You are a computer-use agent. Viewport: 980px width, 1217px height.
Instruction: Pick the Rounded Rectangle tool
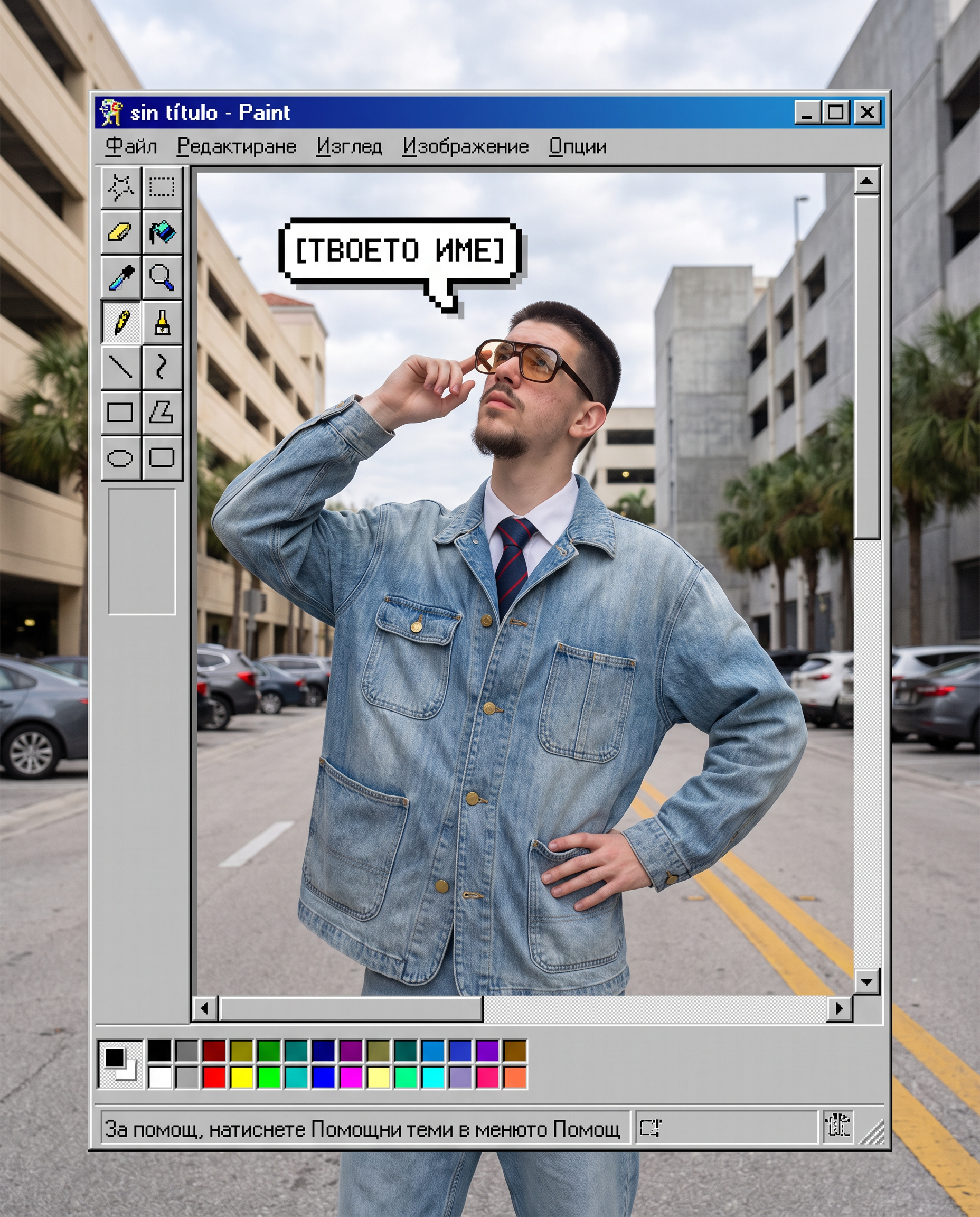[x=162, y=457]
